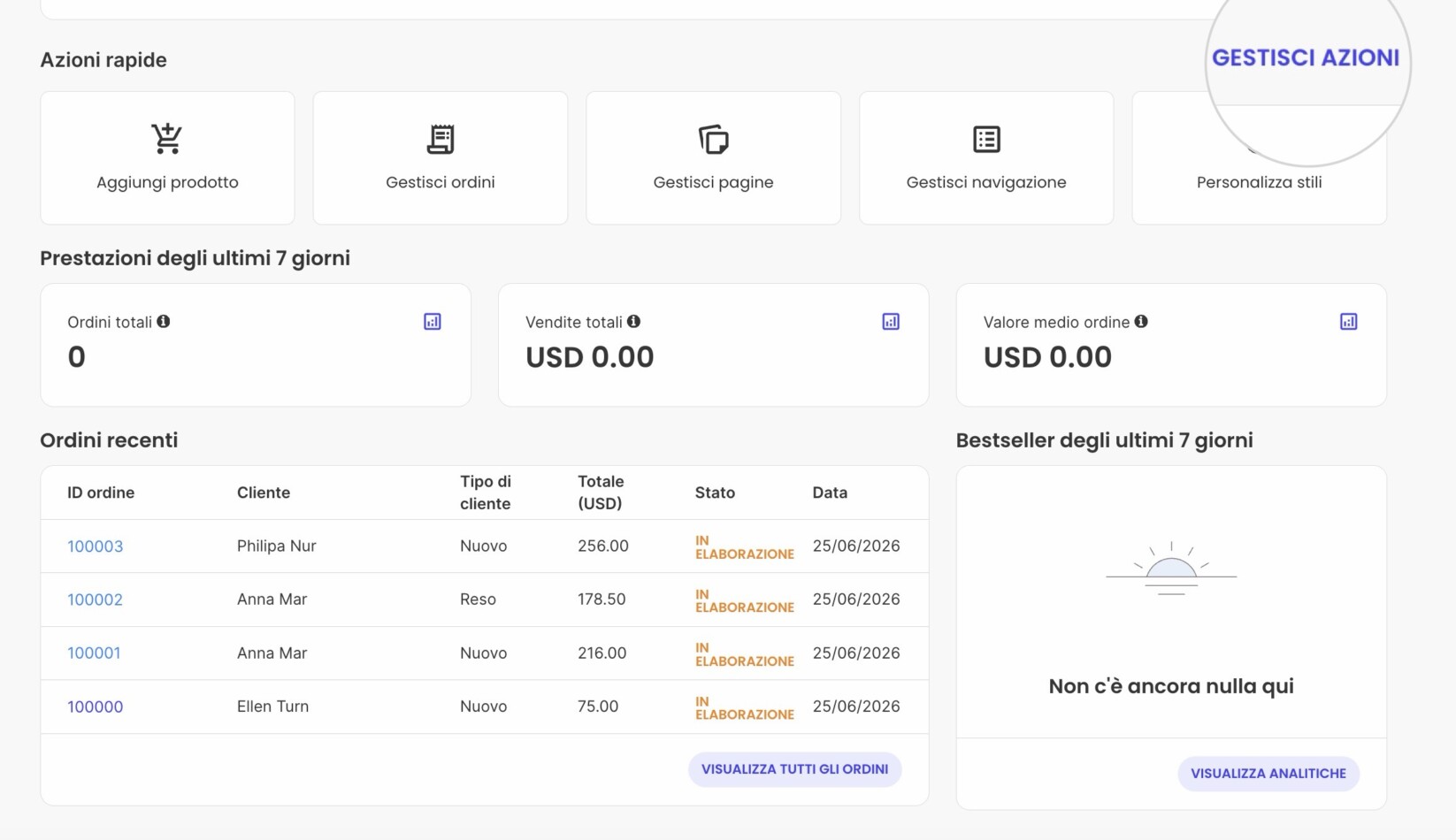Open order 100001 link

[x=94, y=653]
